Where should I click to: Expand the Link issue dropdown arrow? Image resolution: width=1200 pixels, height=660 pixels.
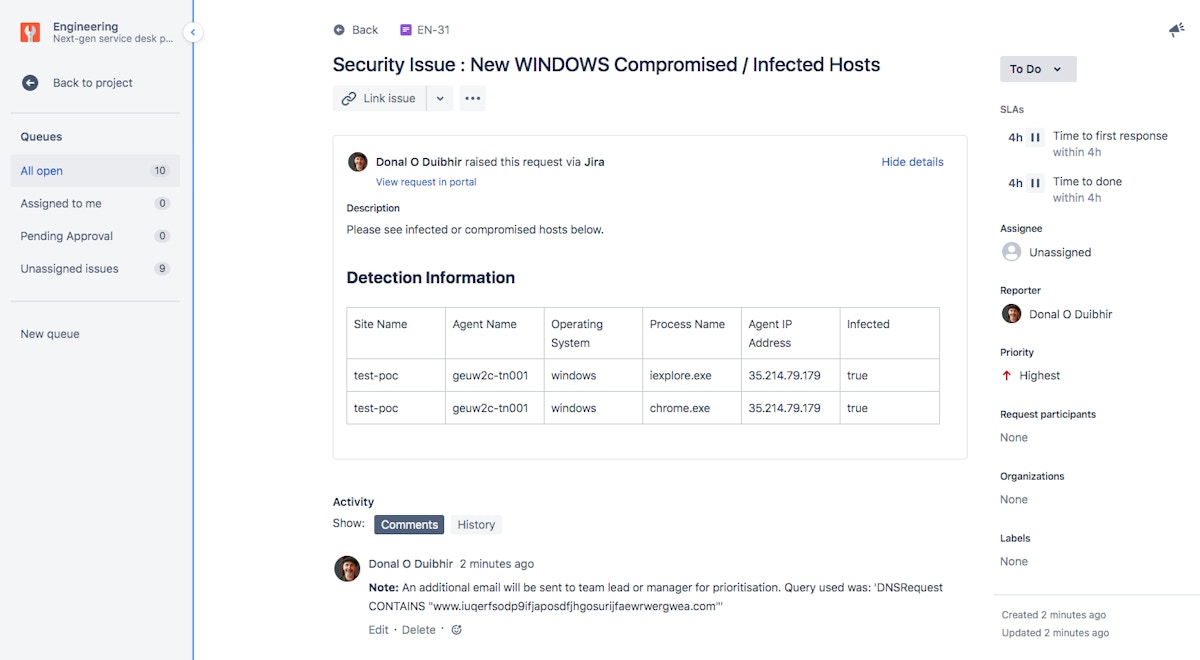[x=440, y=98]
